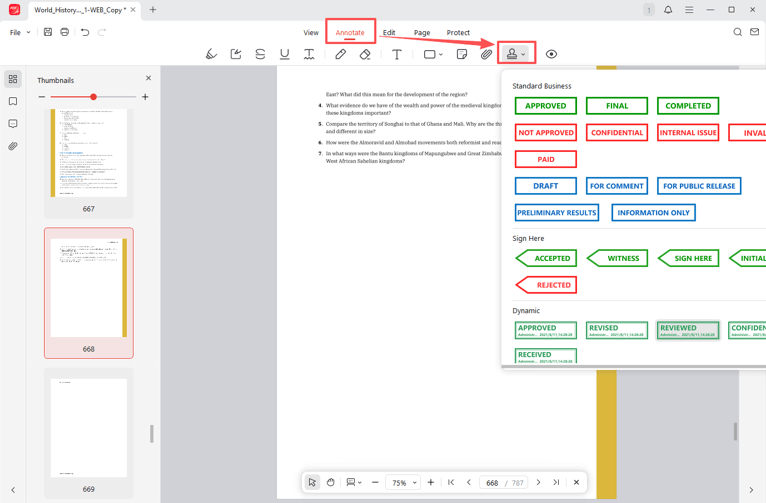Viewport: 766px width, 503px height.
Task: Undo the last action
Action: 85,32
